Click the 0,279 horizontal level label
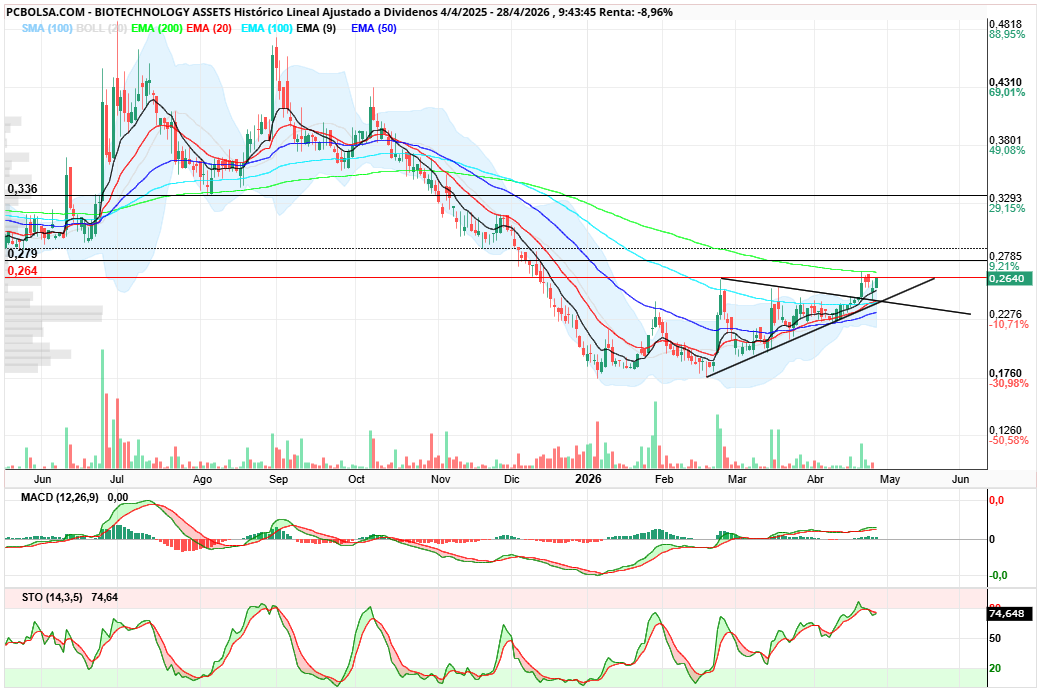This screenshot has height=692, width=1041. (22, 254)
